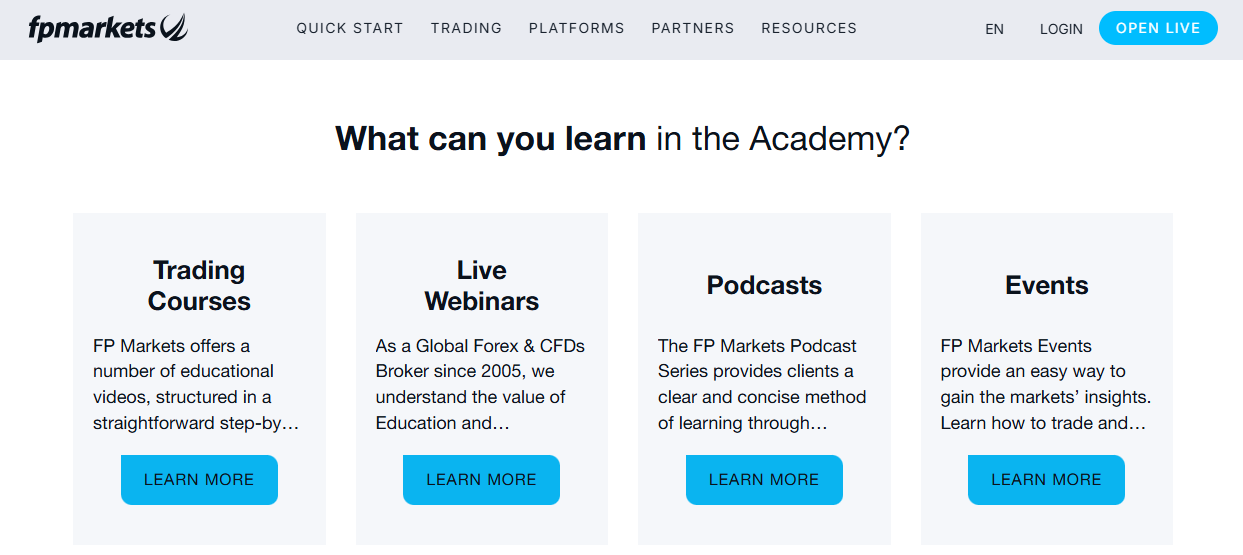
Task: Expand the Platforms navigation menu
Action: [x=576, y=28]
